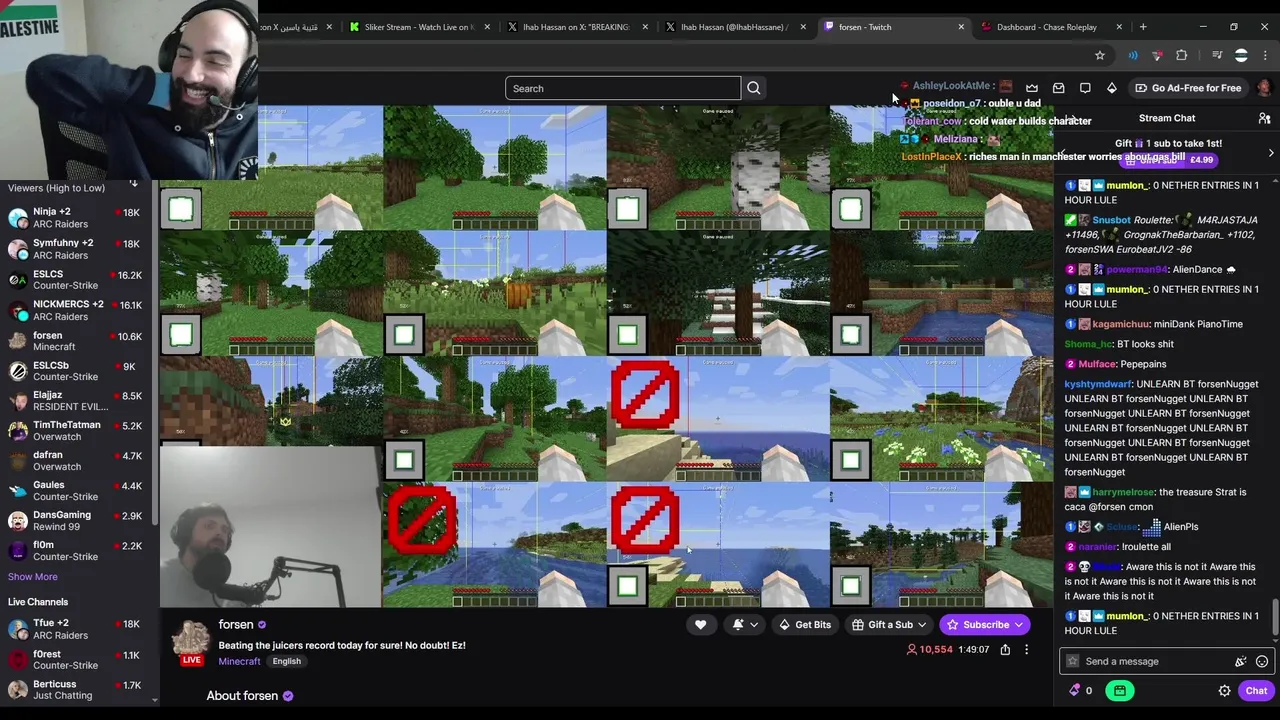
Task: Open Ninja +2 channel in sidebar
Action: click(x=75, y=218)
